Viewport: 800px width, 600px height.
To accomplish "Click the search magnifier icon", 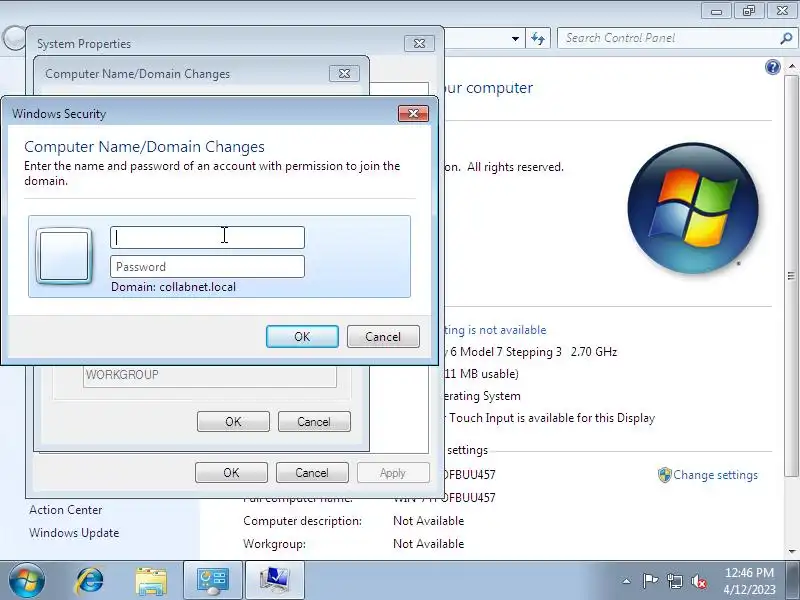I will [x=786, y=38].
